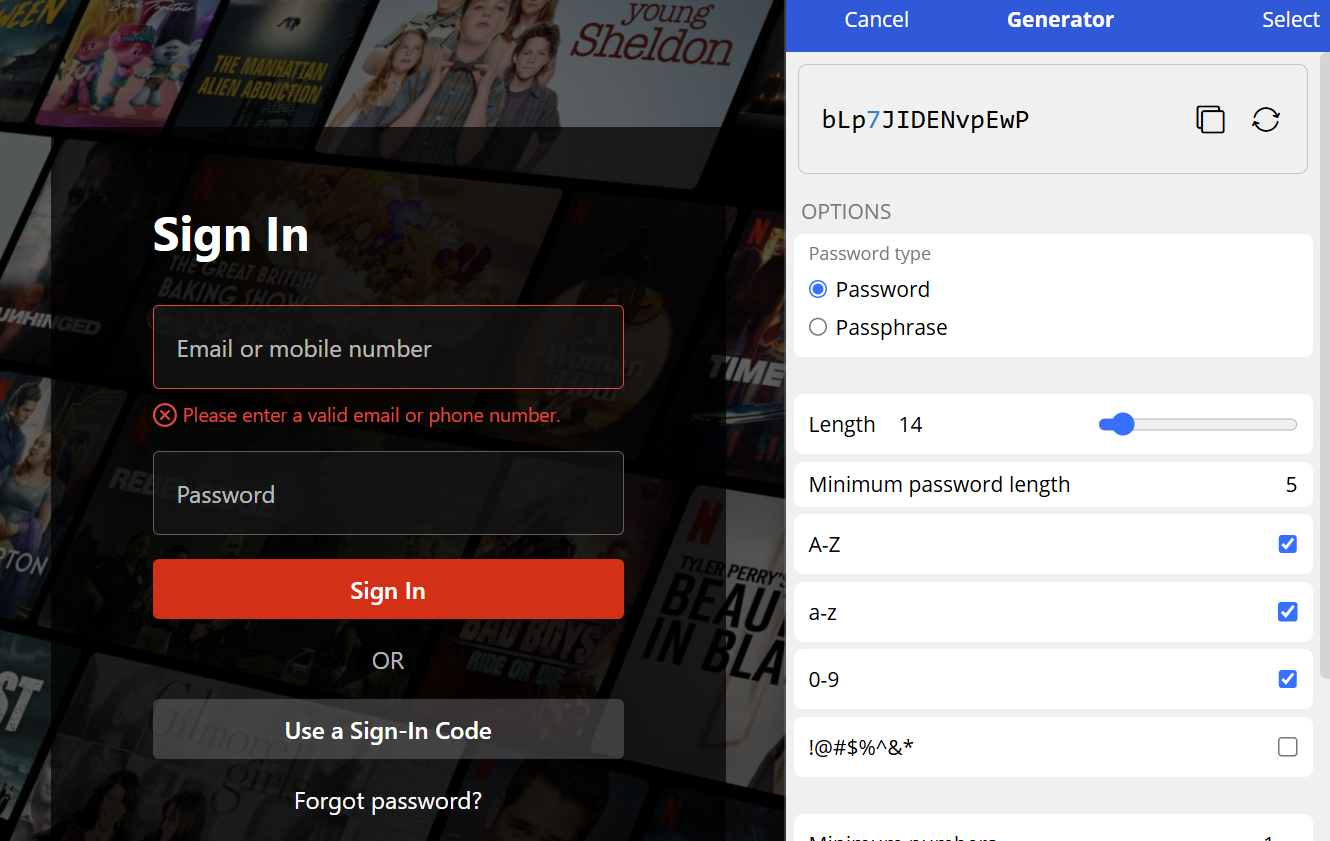Click the Email or mobile number field
1330x841 pixels.
coord(388,347)
